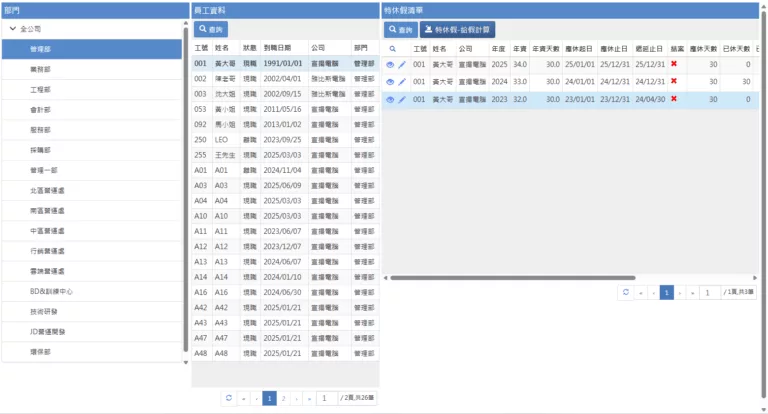Click the employee page number input field

click(326, 398)
